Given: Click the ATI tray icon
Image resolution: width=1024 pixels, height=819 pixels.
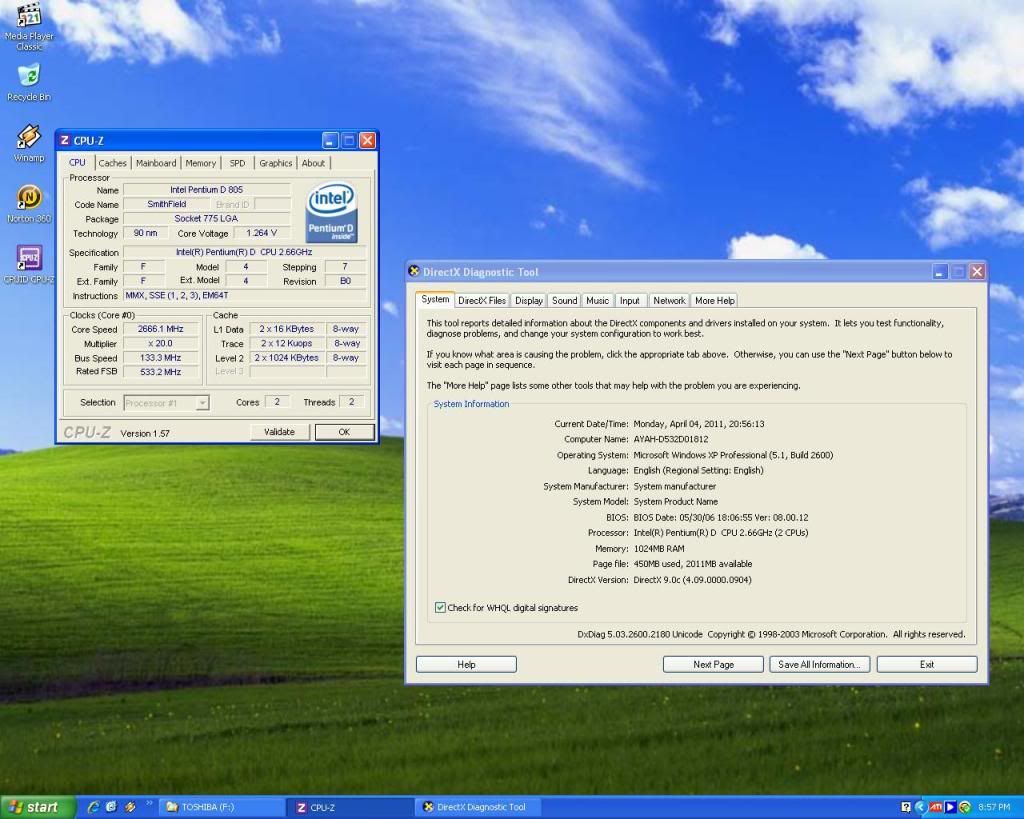Looking at the screenshot, I should pyautogui.click(x=935, y=807).
